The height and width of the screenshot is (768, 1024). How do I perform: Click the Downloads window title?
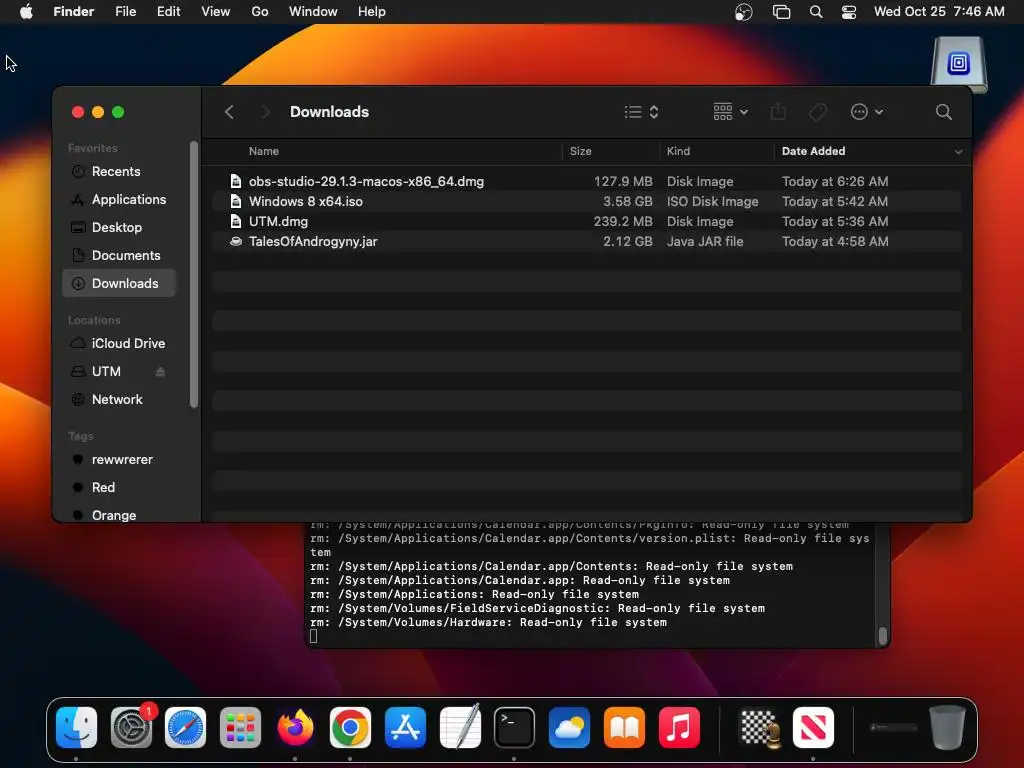pos(329,112)
